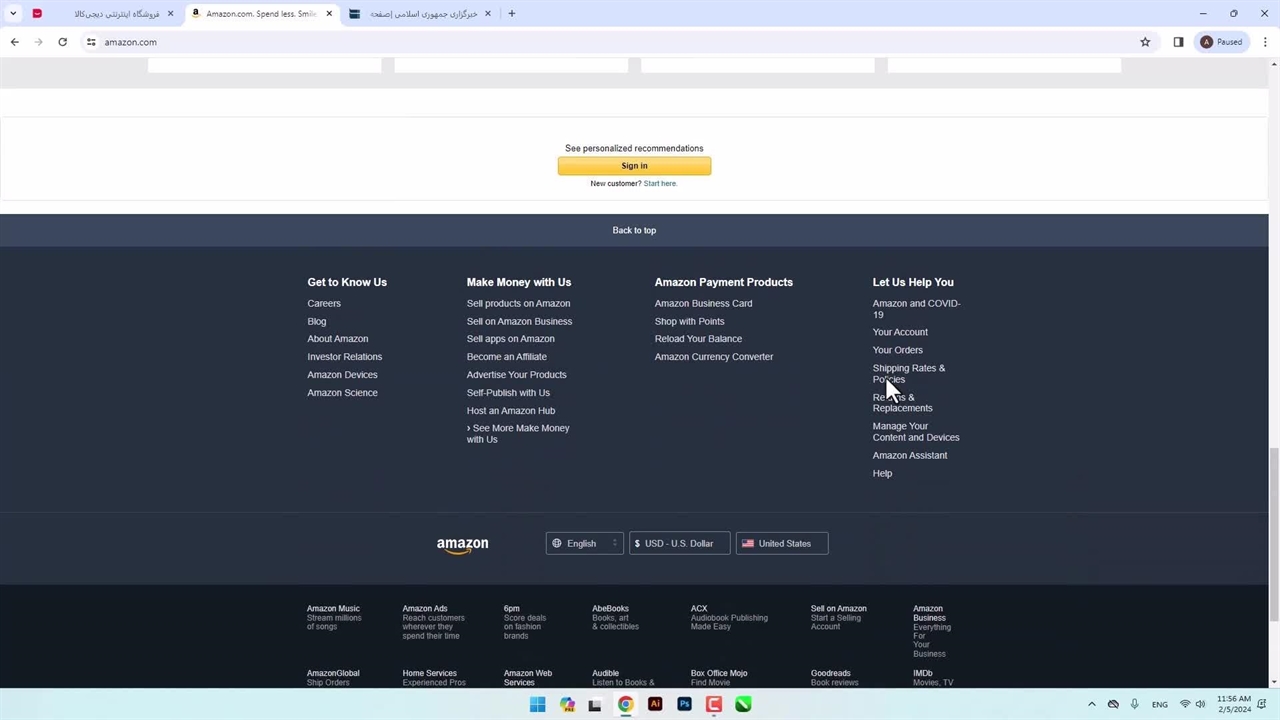Open the English language selector

click(584, 543)
